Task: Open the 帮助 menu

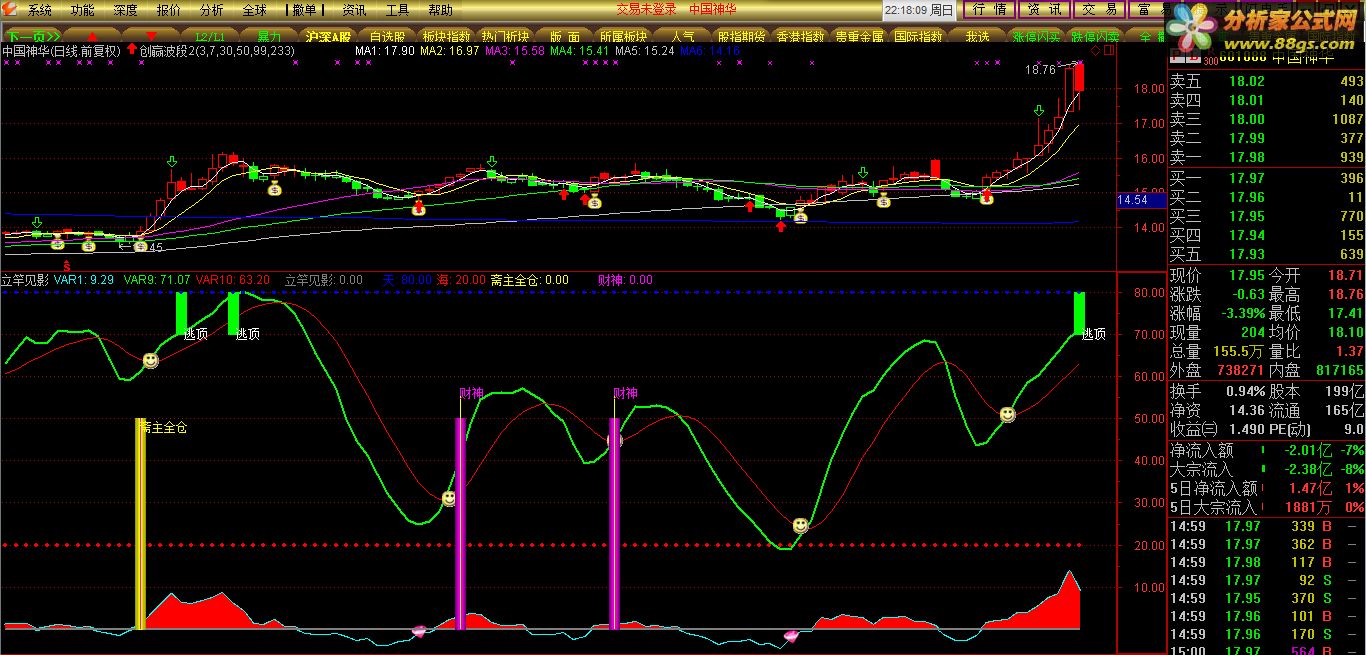Action: coord(441,10)
